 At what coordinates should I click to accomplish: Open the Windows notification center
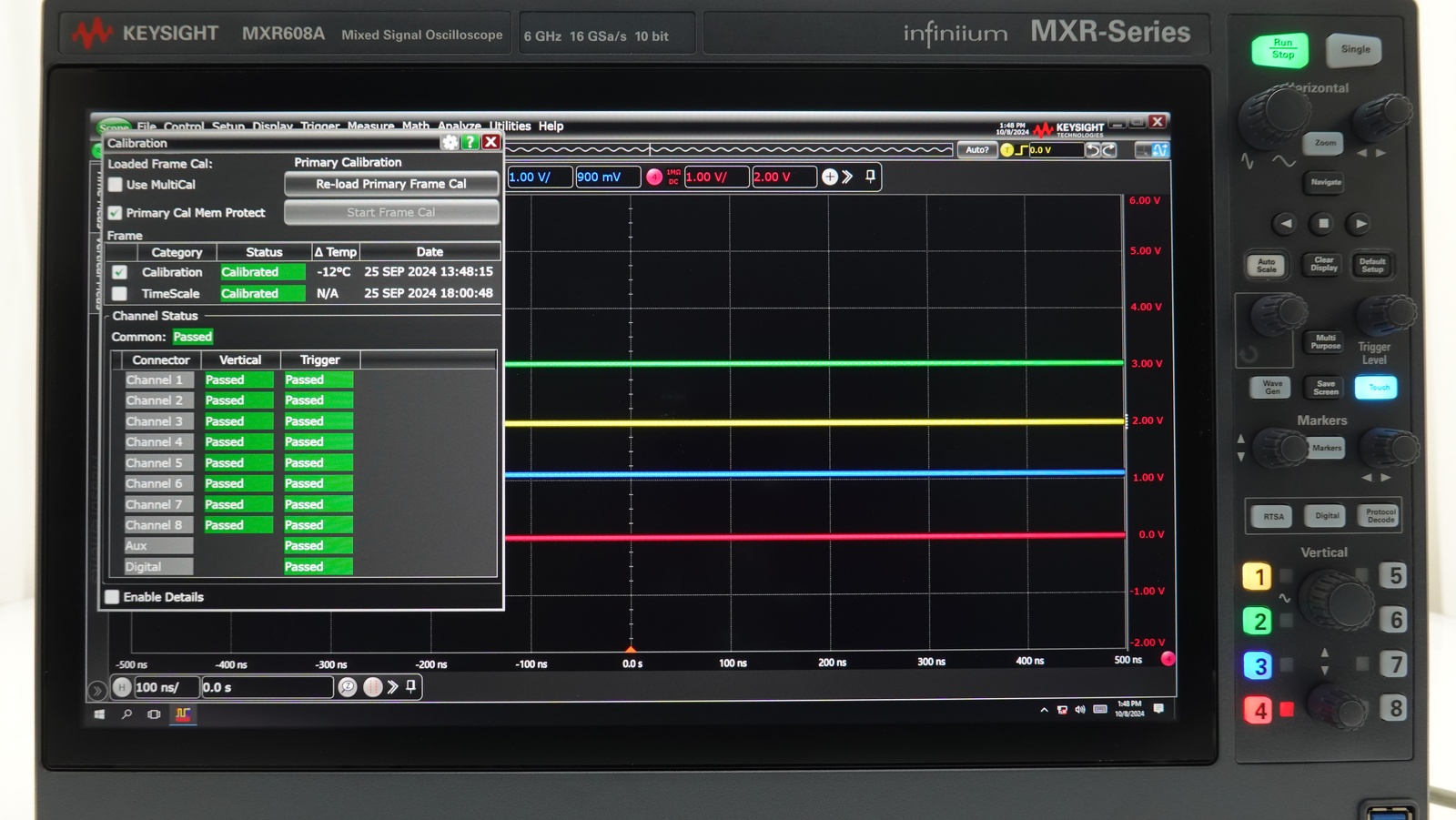pos(1158,708)
